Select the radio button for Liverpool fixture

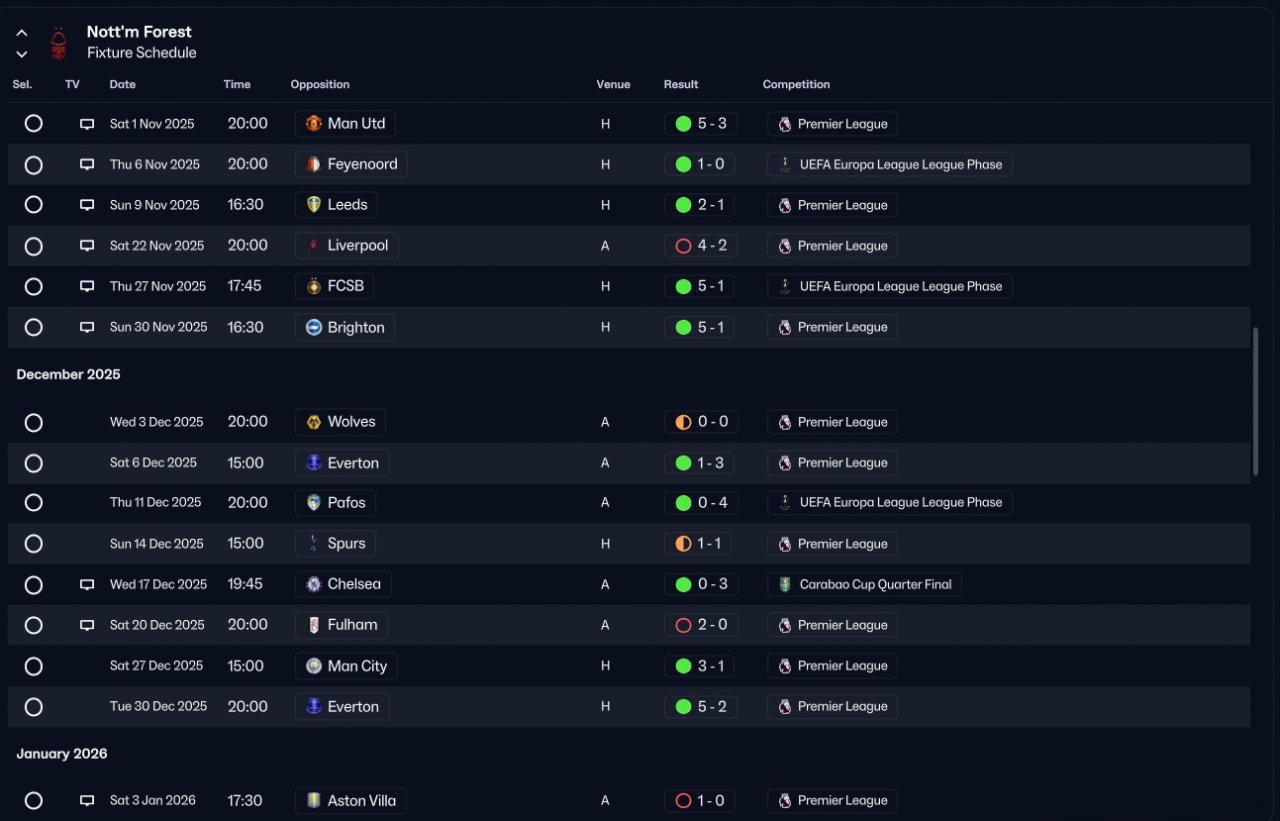pyautogui.click(x=33, y=246)
